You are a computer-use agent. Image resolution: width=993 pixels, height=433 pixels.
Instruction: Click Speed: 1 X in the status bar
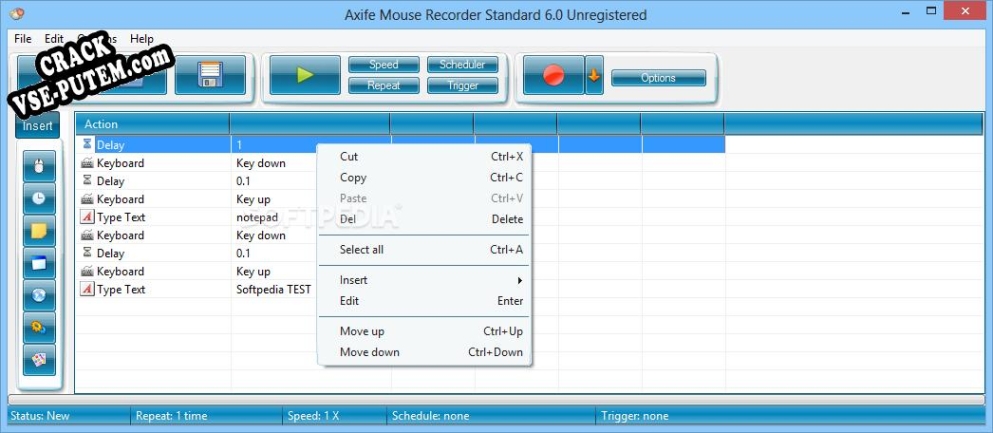313,416
